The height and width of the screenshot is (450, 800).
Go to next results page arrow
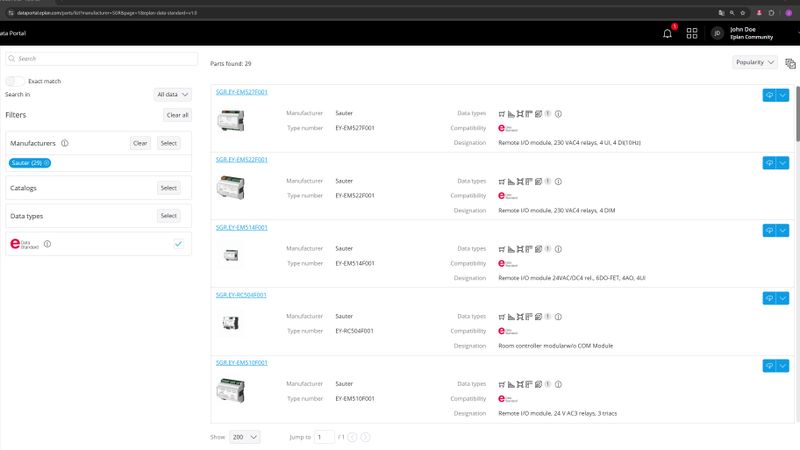pyautogui.click(x=365, y=437)
